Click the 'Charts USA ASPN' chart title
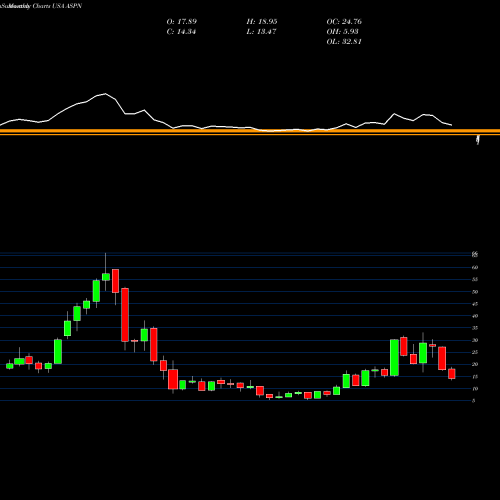 pos(57,6)
